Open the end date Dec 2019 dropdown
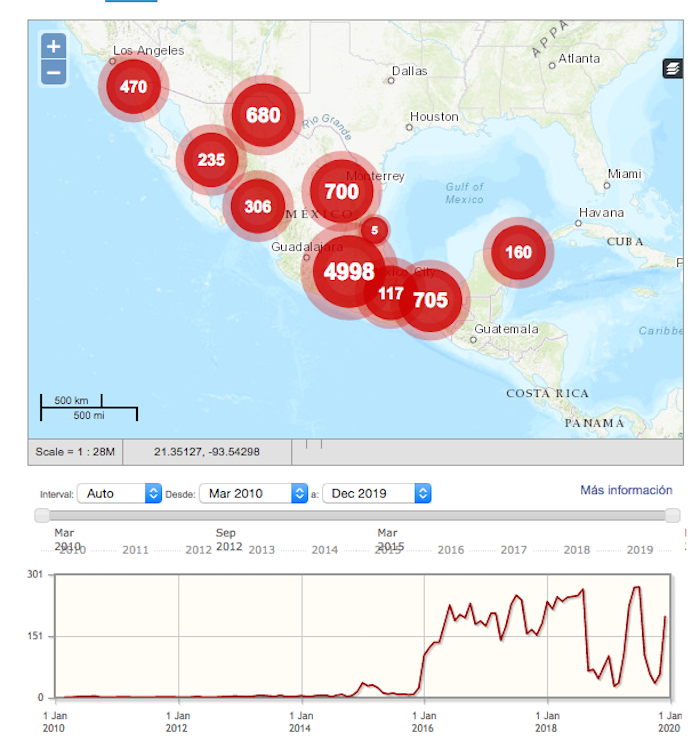 click(x=376, y=493)
